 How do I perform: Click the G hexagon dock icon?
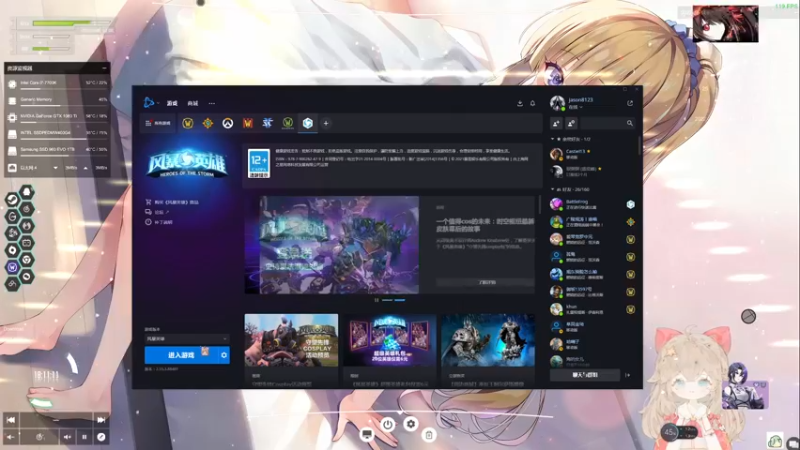[12, 216]
